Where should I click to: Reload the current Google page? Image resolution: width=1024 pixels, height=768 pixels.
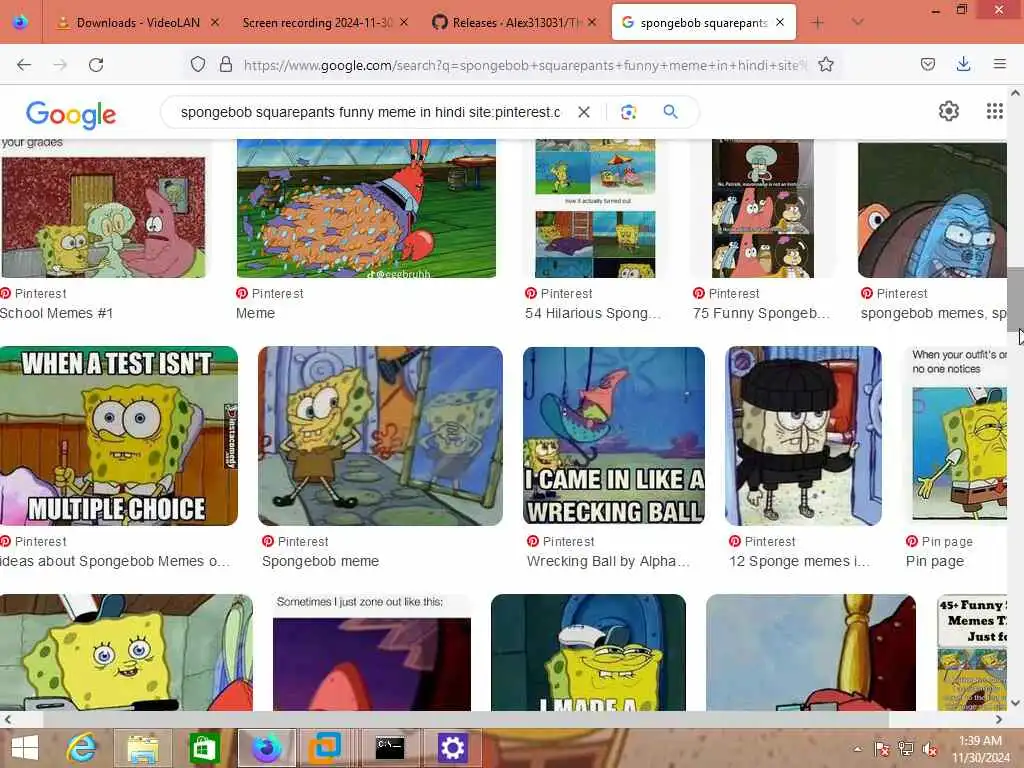96,64
